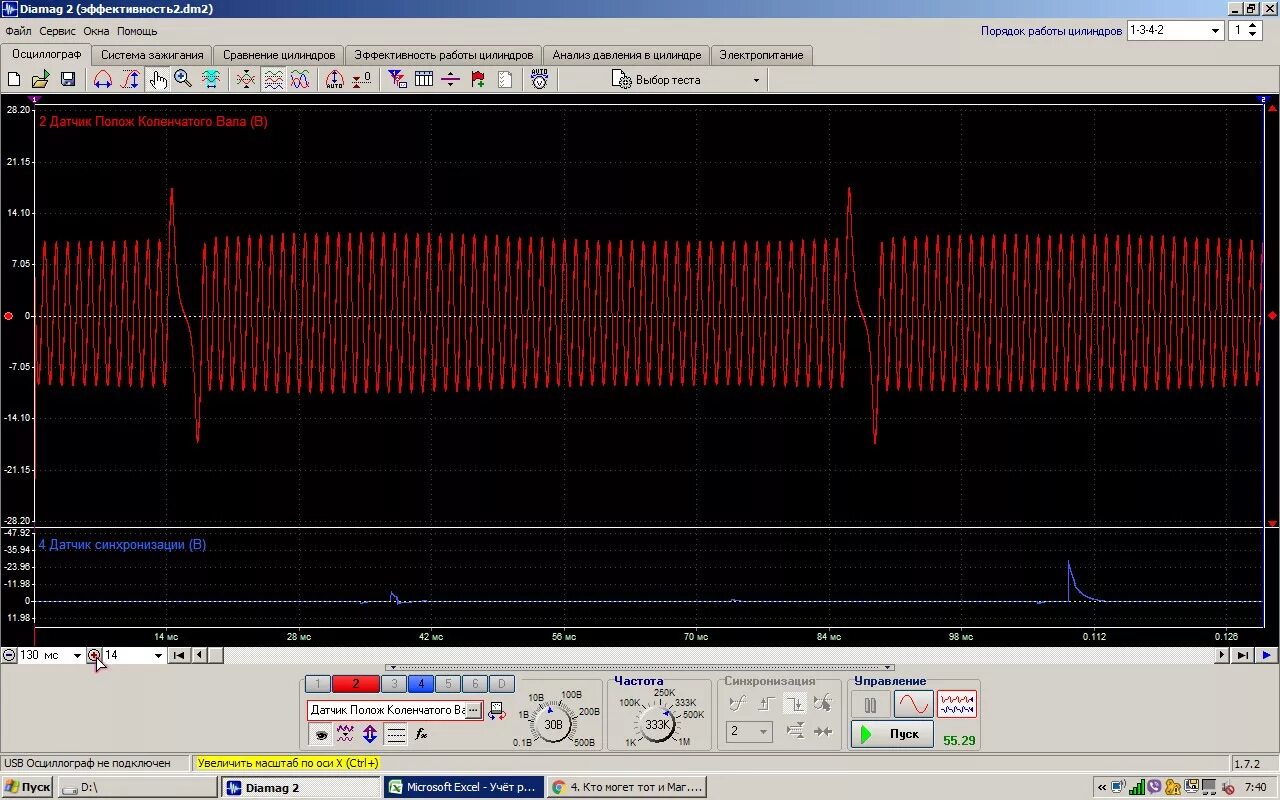Click the 30В voltage range knob
Viewport: 1280px width, 800px height.
tap(553, 724)
